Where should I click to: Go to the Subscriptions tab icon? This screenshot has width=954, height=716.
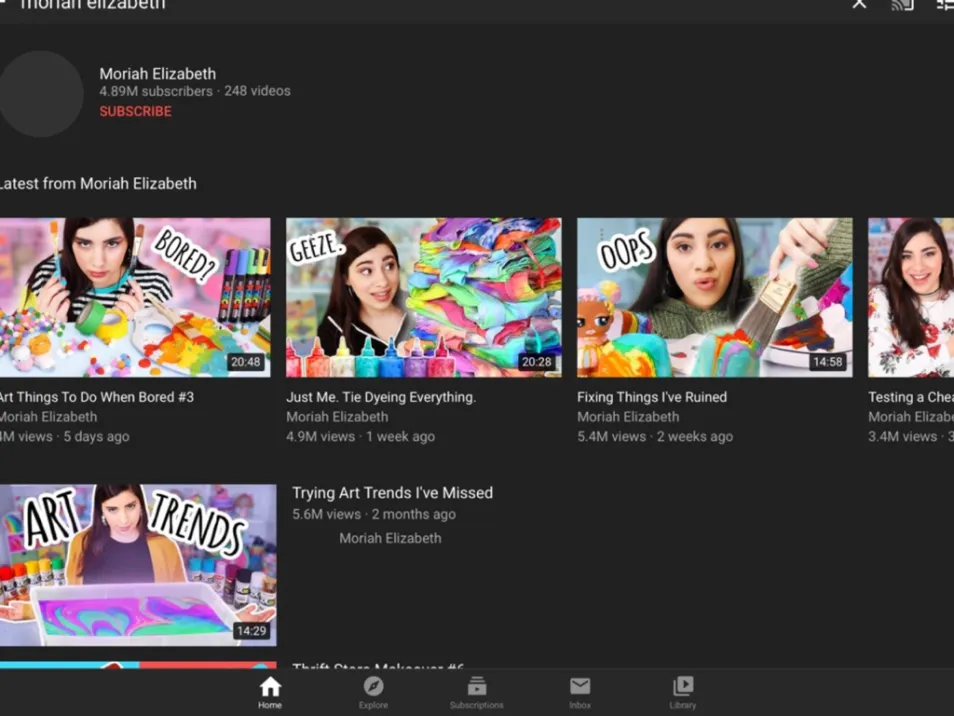click(x=476, y=687)
